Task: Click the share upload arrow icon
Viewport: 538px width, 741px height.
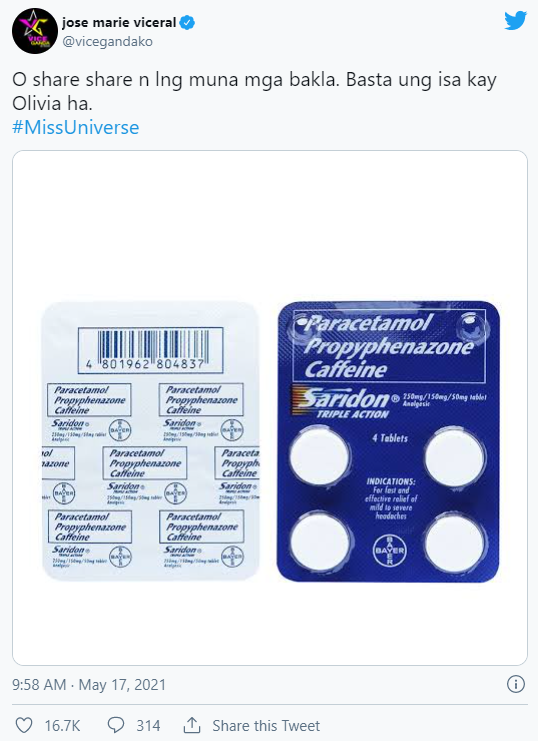Action: (x=192, y=724)
